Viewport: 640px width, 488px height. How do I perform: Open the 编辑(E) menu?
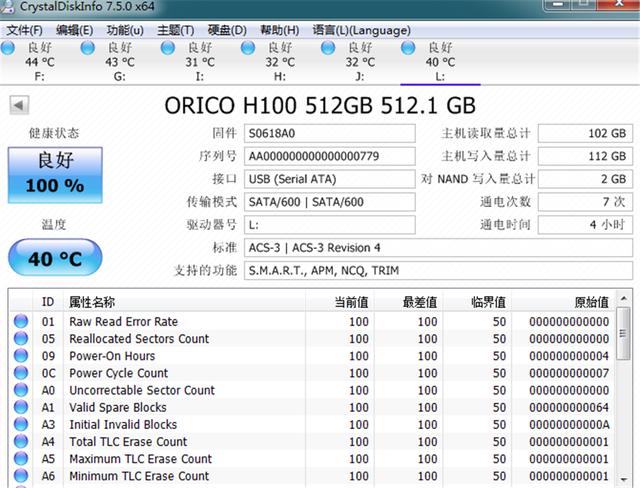(74, 30)
